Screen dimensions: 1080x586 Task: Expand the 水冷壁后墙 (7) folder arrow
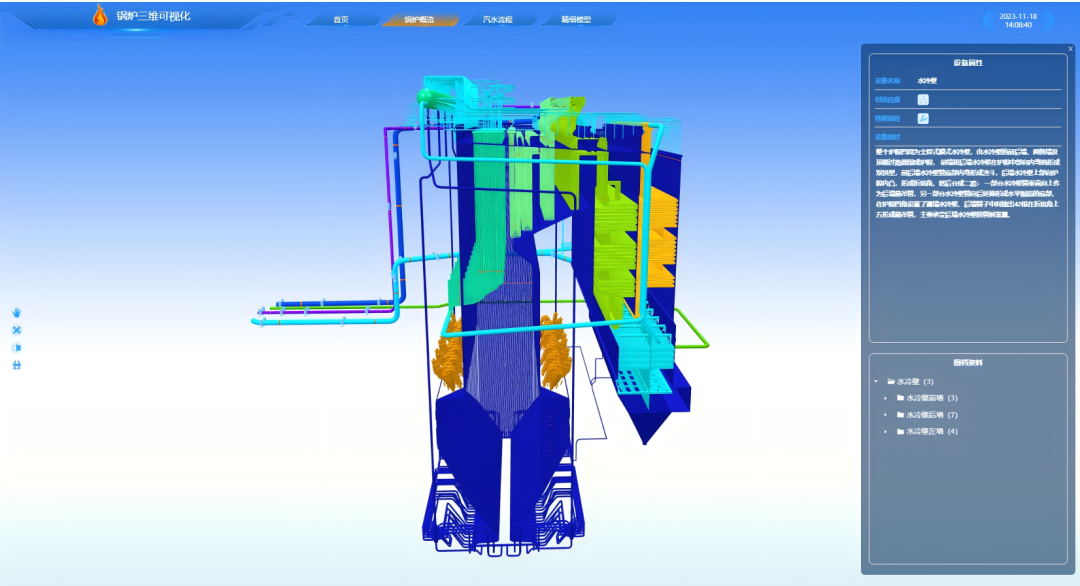[x=885, y=415]
